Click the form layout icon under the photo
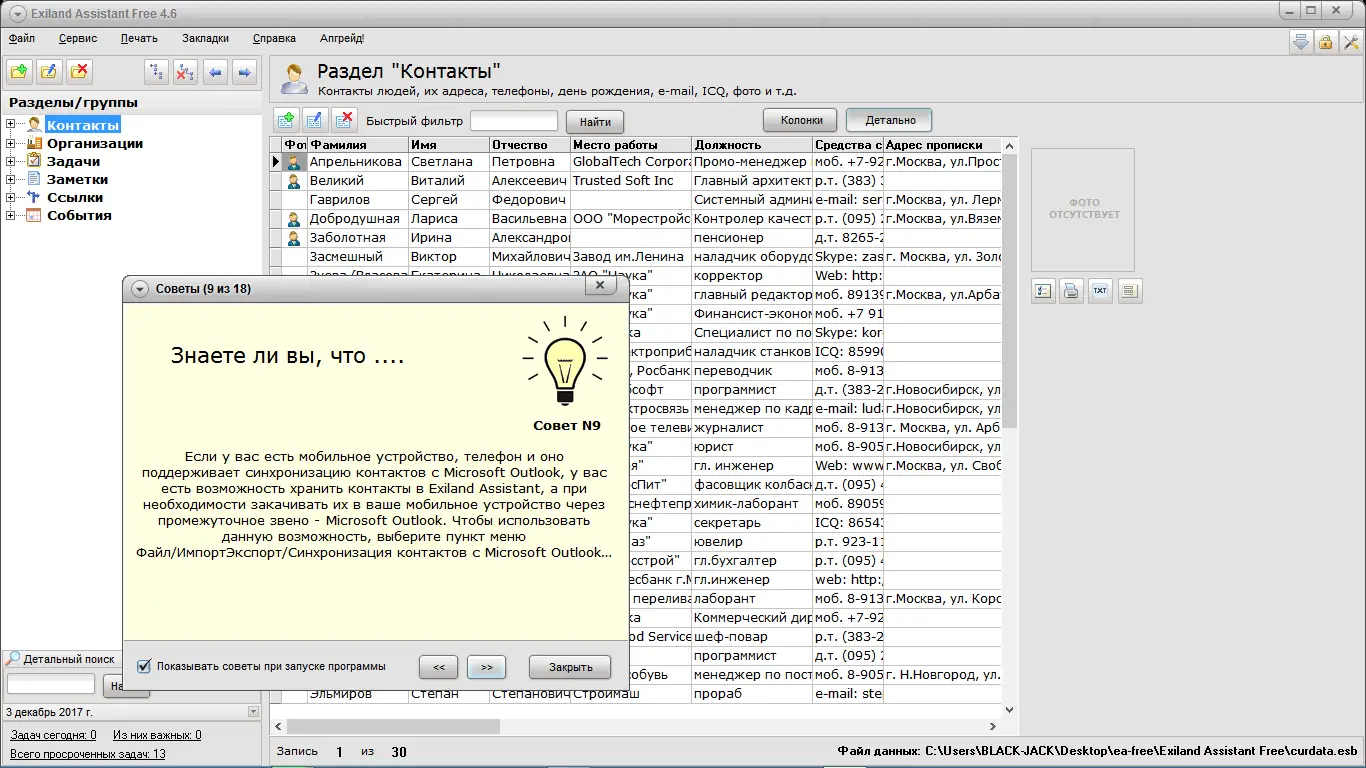The image size is (1366, 768). click(x=1130, y=291)
